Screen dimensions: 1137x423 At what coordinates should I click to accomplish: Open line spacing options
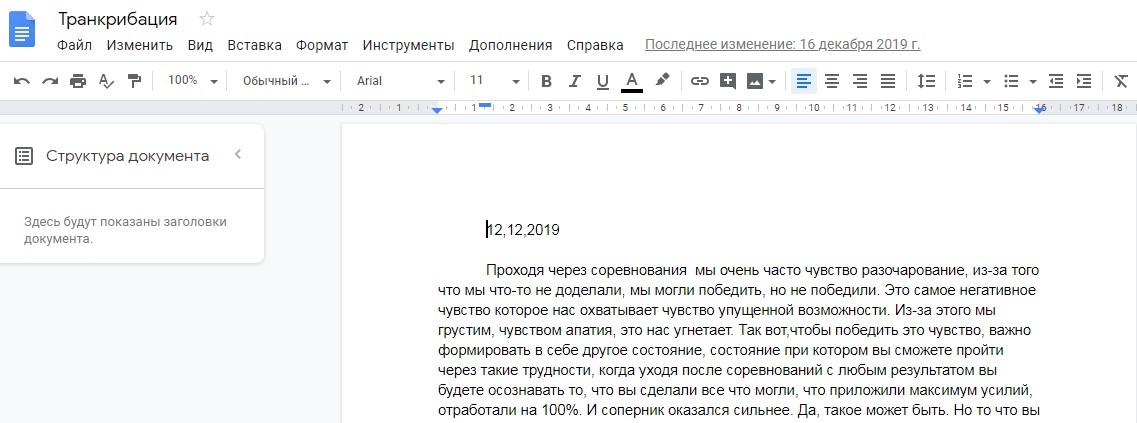coord(926,81)
